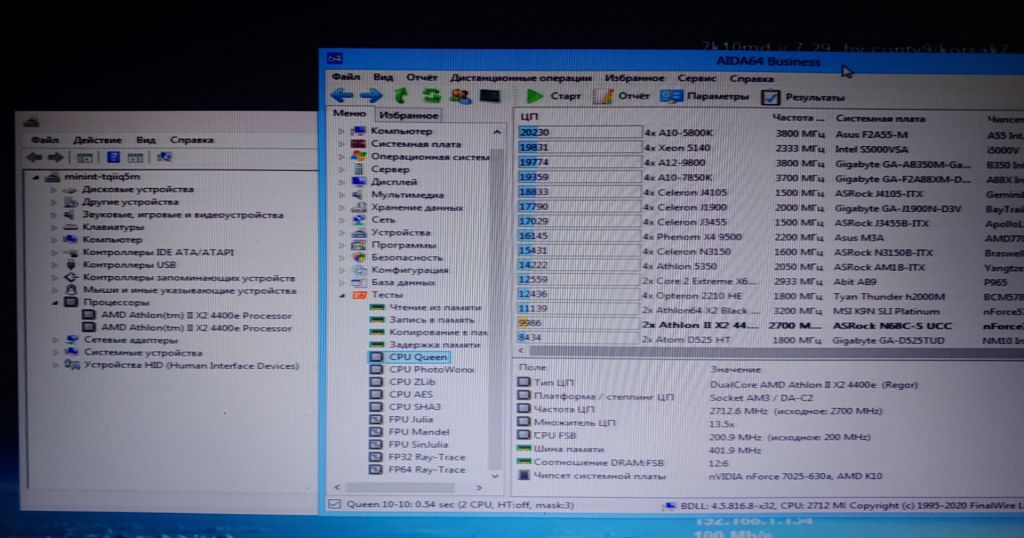Select the Задержка памяти test
This screenshot has width=1024, height=538.
point(434,345)
